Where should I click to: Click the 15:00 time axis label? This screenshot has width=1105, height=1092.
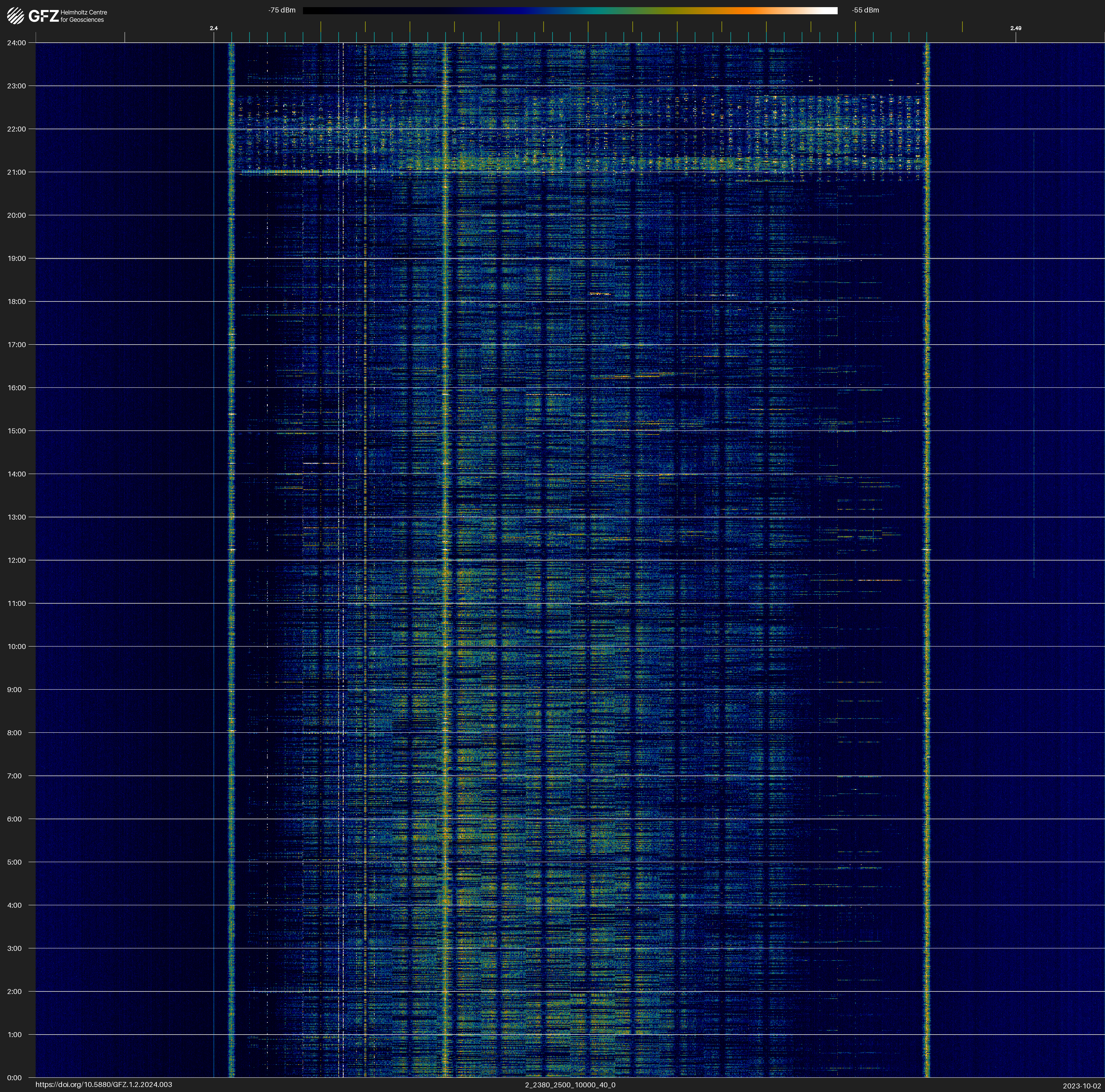tap(17, 431)
